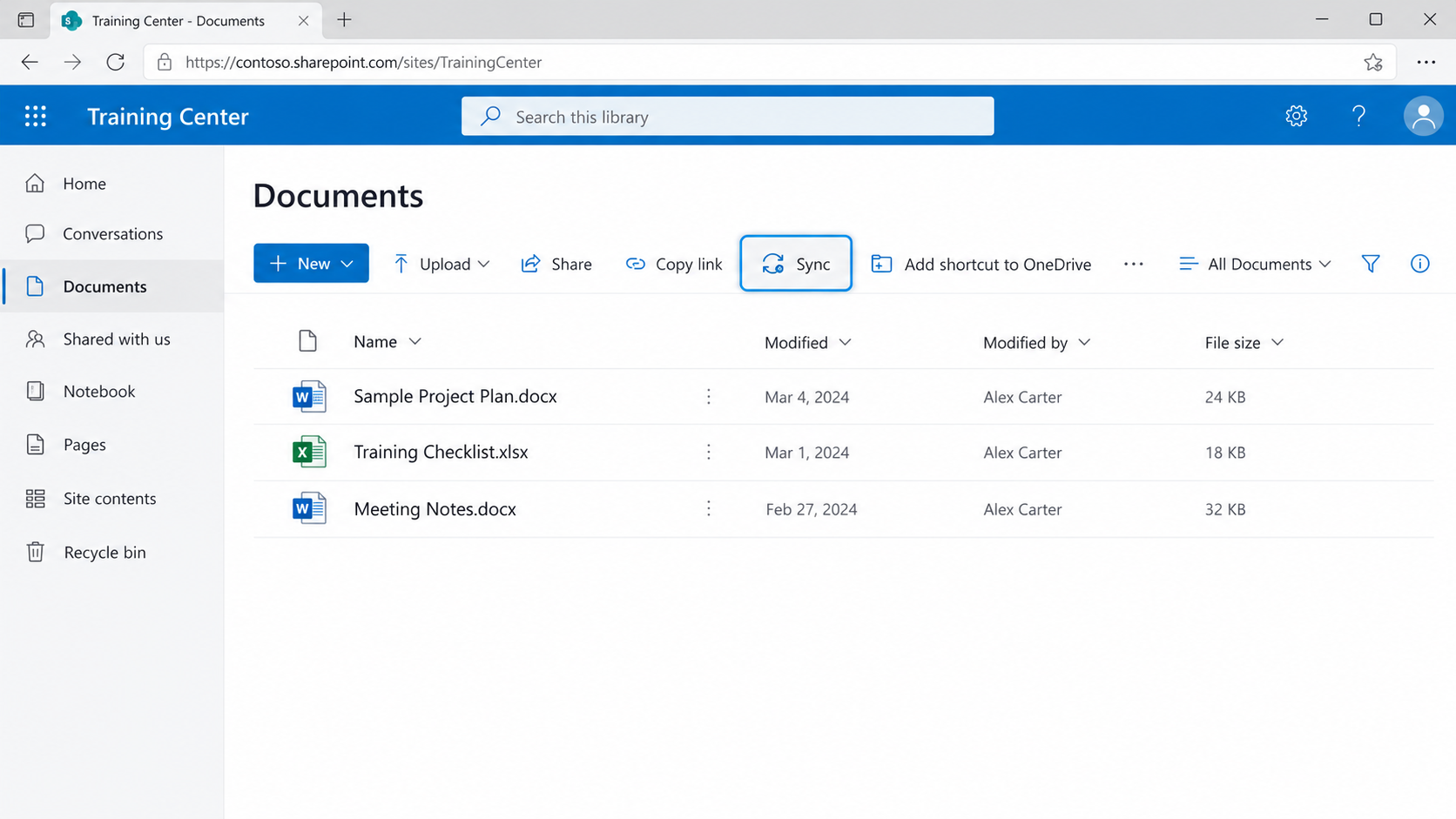Click the file type column header icon

(307, 341)
